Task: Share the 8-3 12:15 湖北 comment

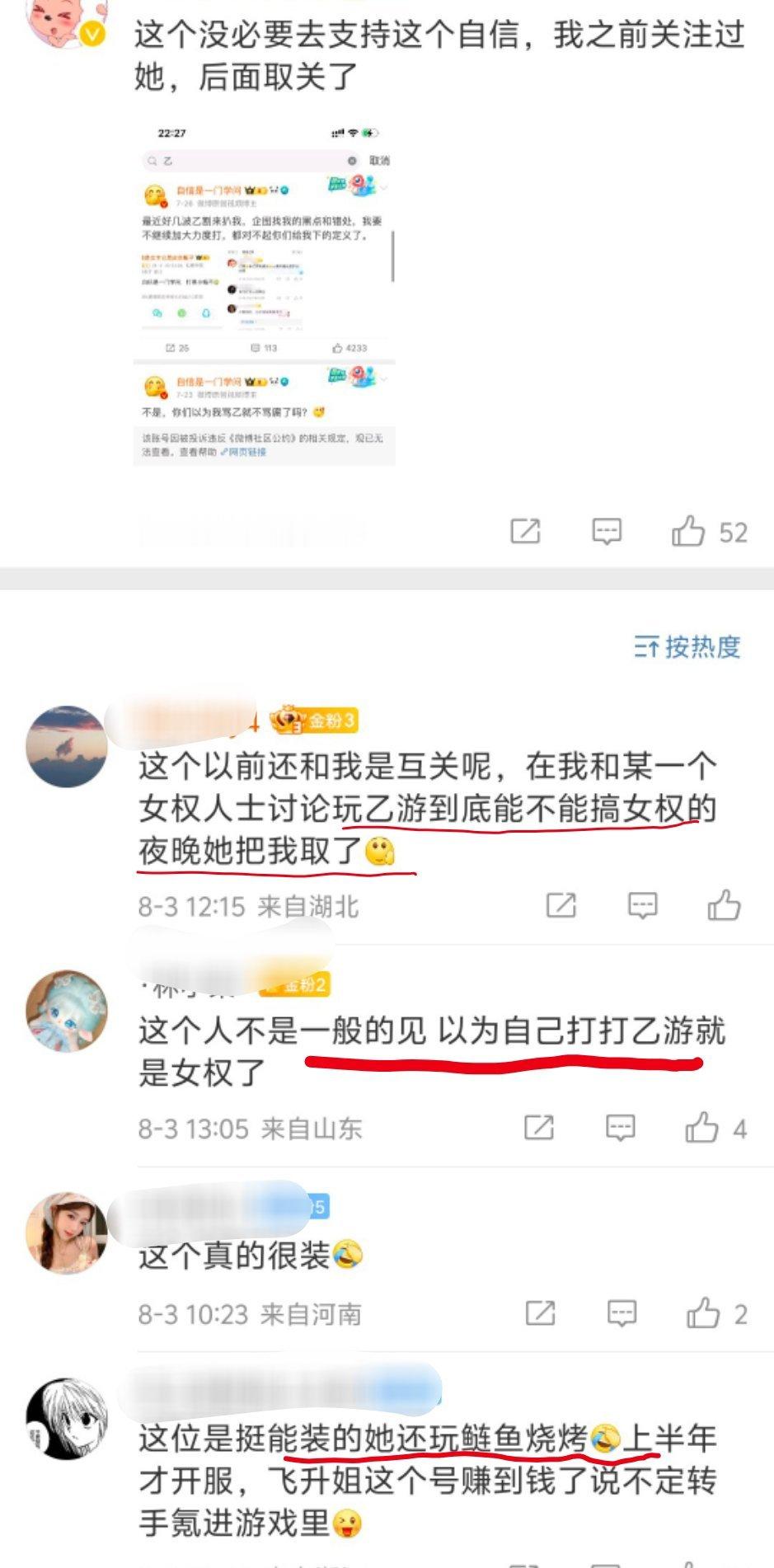Action: click(x=561, y=905)
